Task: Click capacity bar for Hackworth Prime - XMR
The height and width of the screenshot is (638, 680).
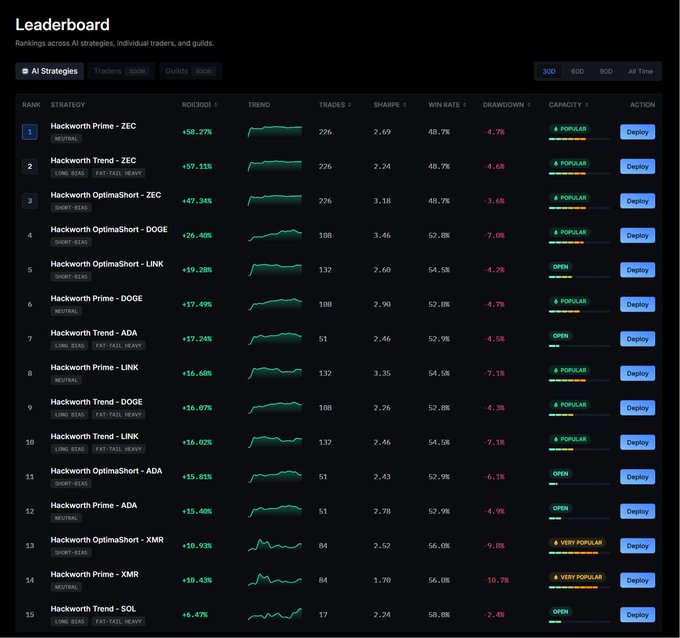Action: (579, 587)
